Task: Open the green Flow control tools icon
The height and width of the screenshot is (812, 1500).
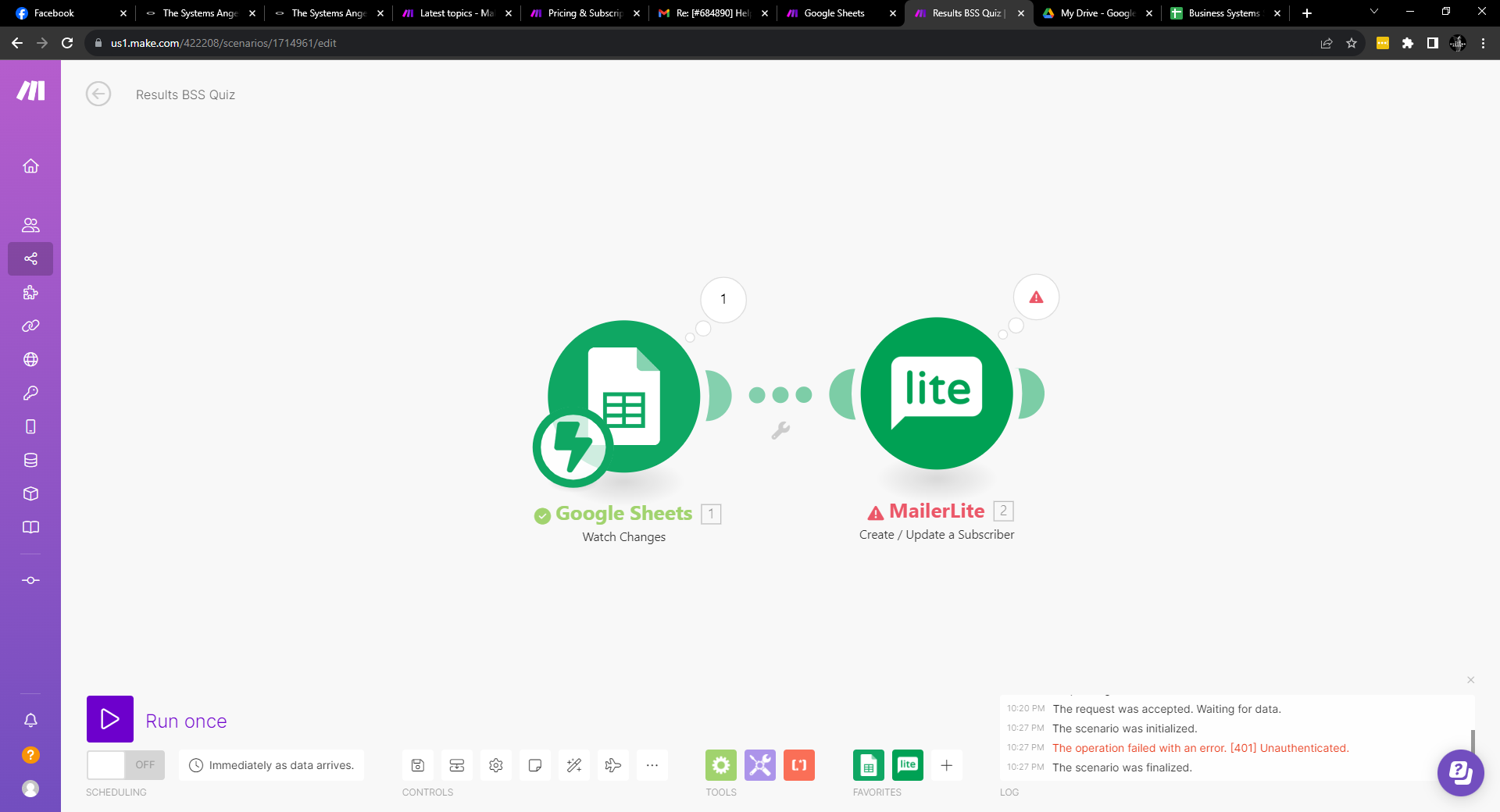Action: 721,765
